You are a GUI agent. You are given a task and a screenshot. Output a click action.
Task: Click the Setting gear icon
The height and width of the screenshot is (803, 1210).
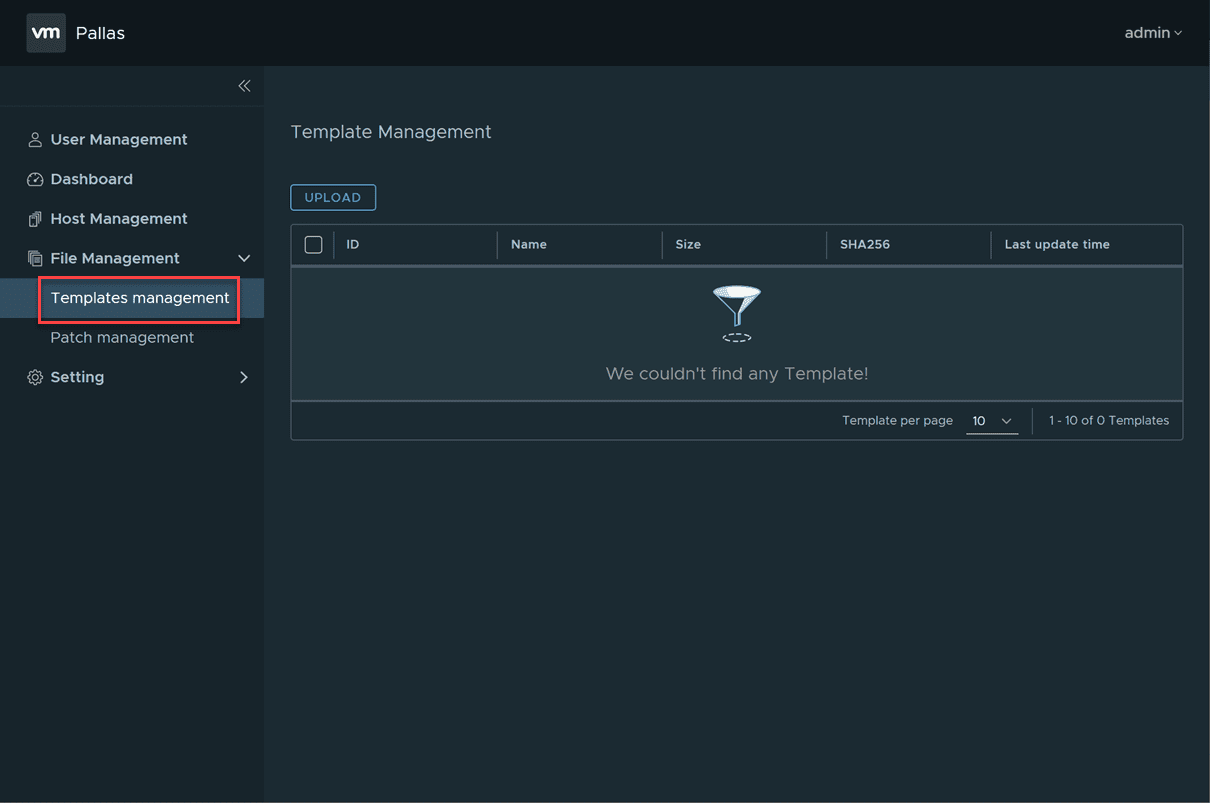click(35, 378)
